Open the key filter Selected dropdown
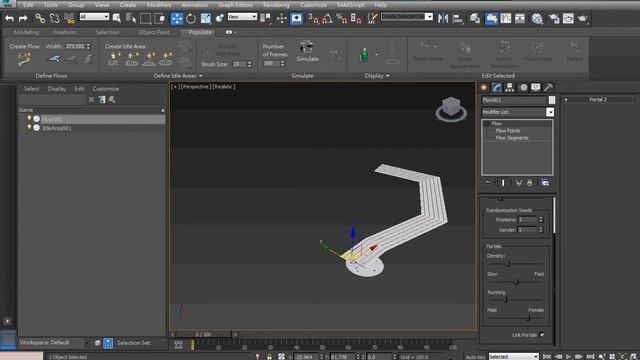The image size is (640, 360). point(513,357)
